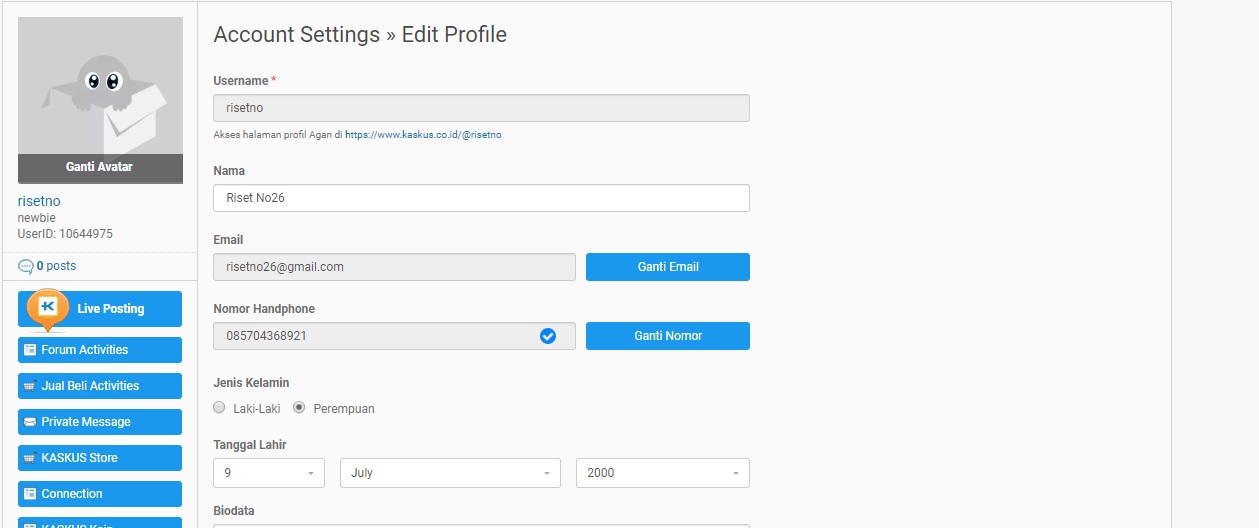Click the verified checkmark in phone field
Viewport: 1259px width, 528px height.
tap(548, 336)
